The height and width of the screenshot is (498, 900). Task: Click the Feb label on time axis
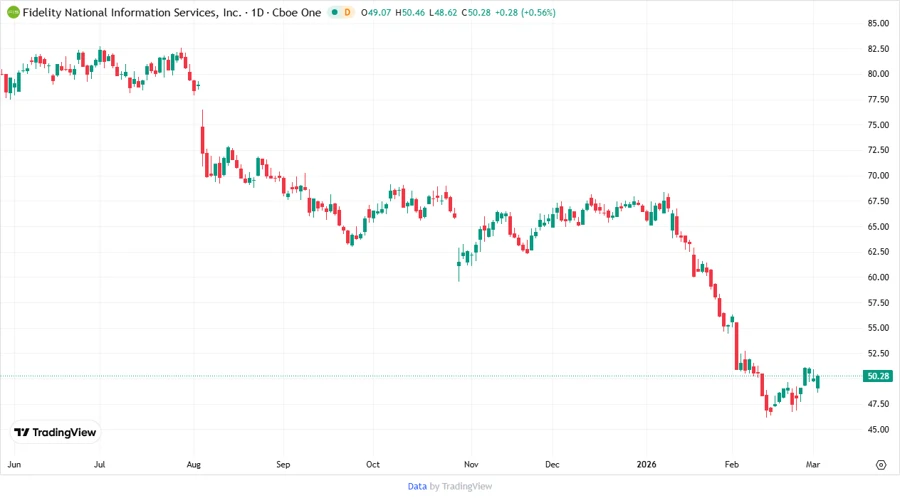click(731, 465)
